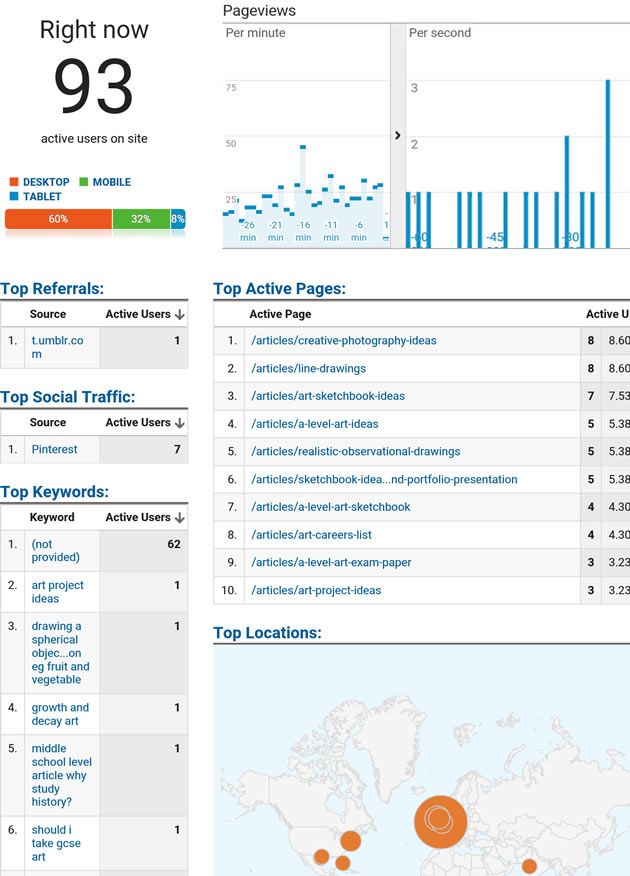Click the /articles/art-careers-list link

(x=311, y=535)
